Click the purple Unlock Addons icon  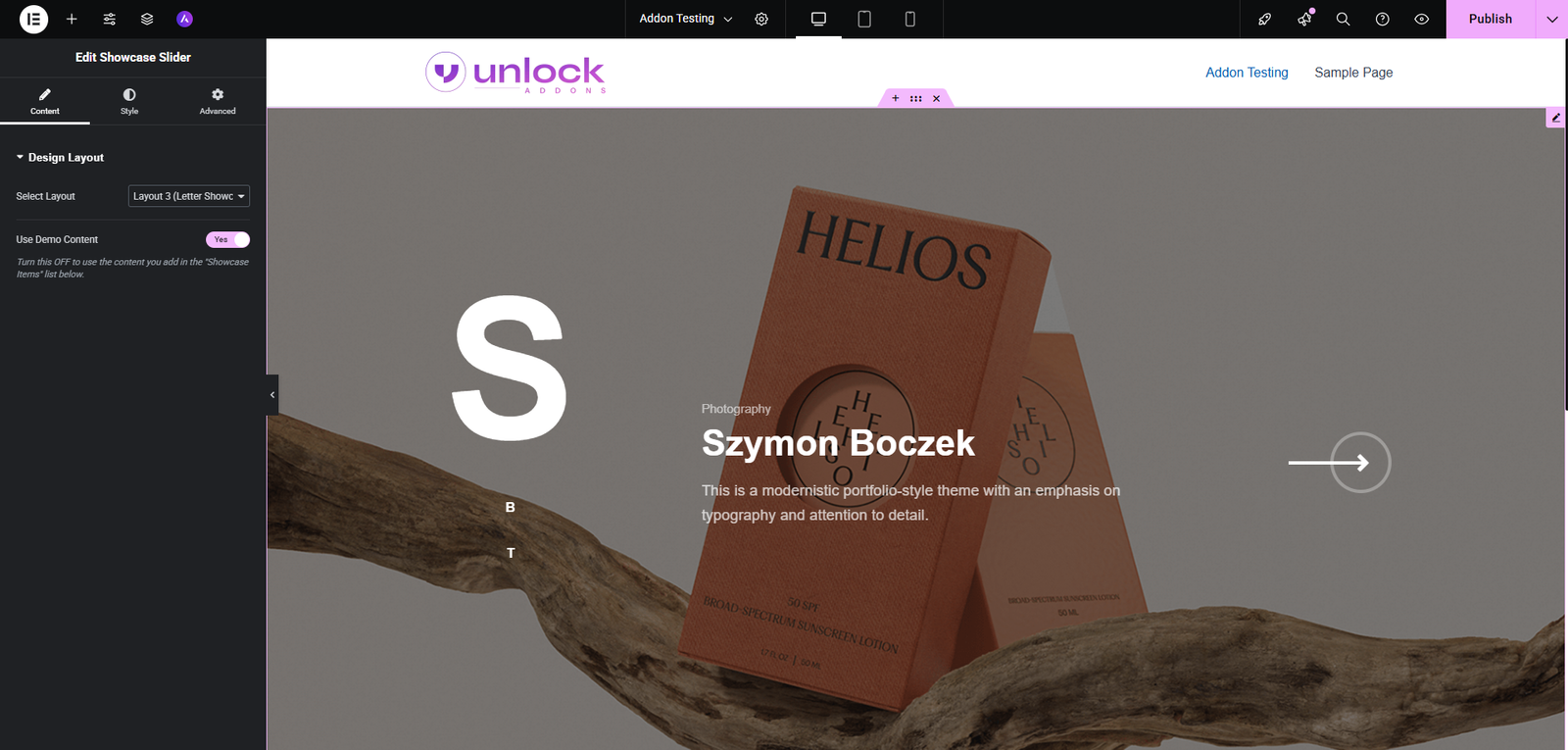click(x=184, y=19)
